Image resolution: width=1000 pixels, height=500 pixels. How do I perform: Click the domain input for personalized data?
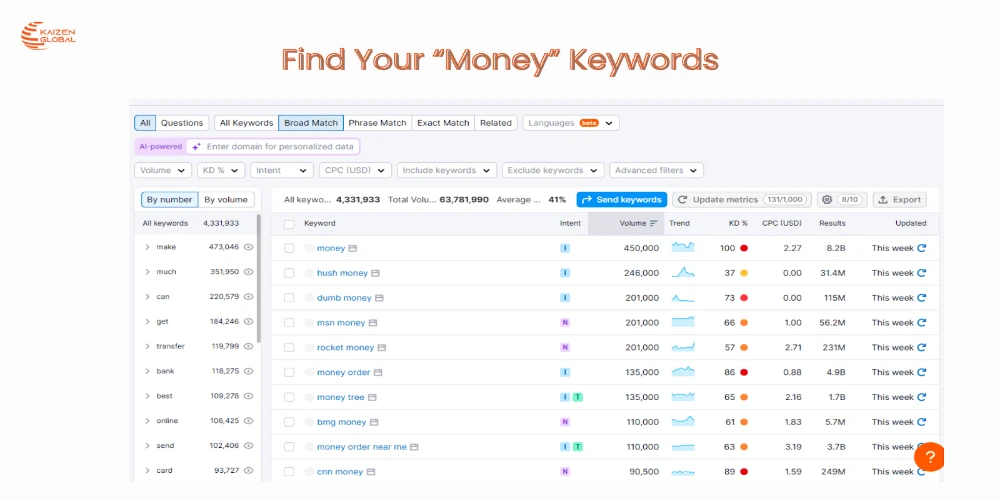(274, 147)
